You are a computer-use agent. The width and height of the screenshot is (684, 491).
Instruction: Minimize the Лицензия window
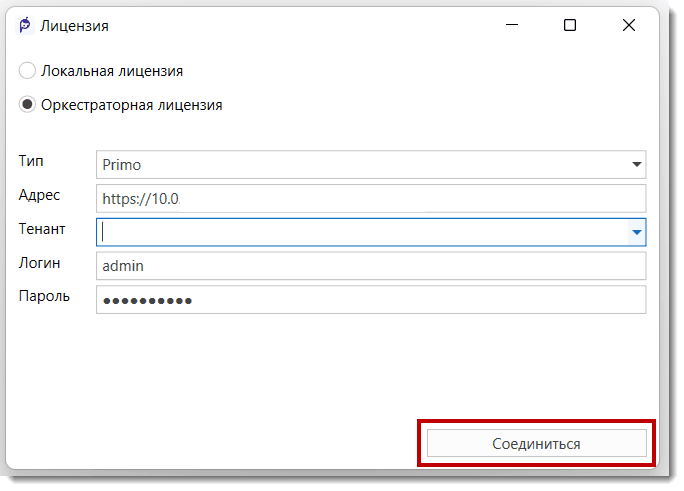click(511, 26)
